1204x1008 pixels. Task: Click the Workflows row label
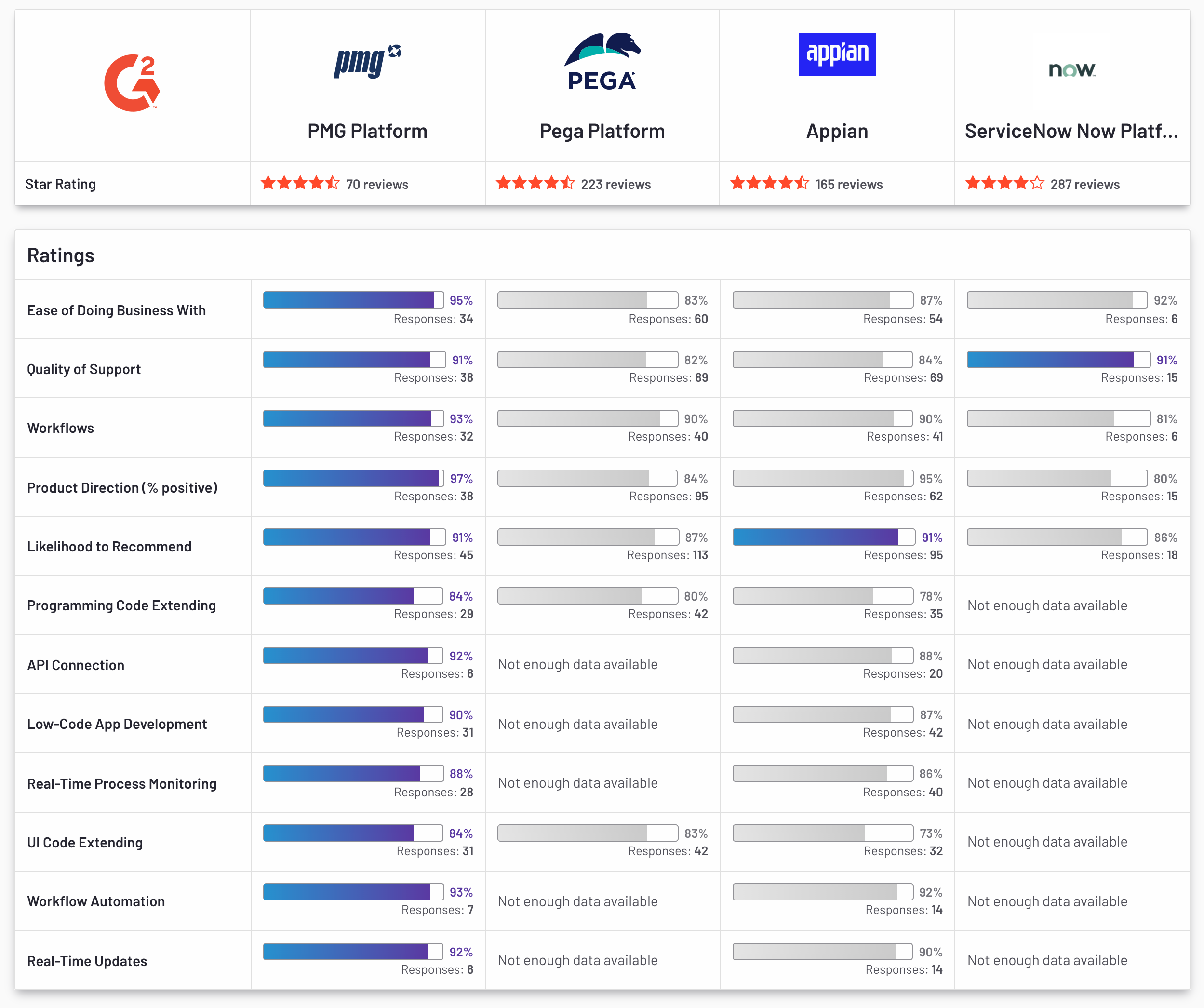click(60, 428)
